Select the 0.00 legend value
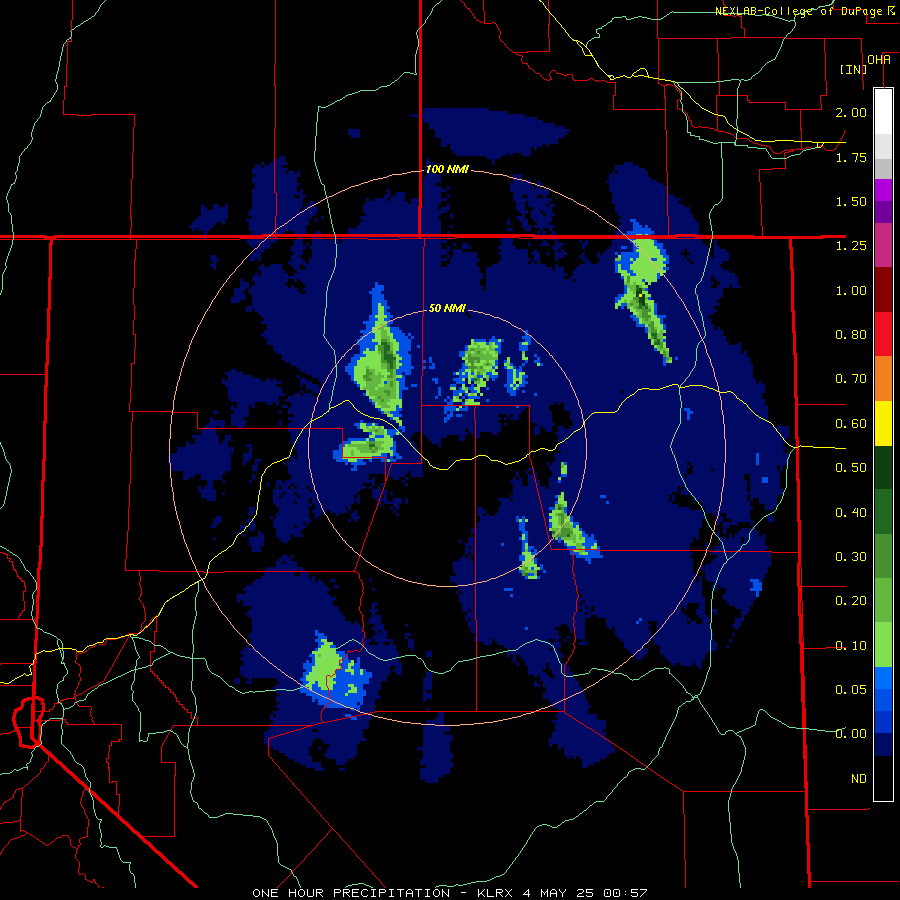900x900 pixels. tap(851, 734)
